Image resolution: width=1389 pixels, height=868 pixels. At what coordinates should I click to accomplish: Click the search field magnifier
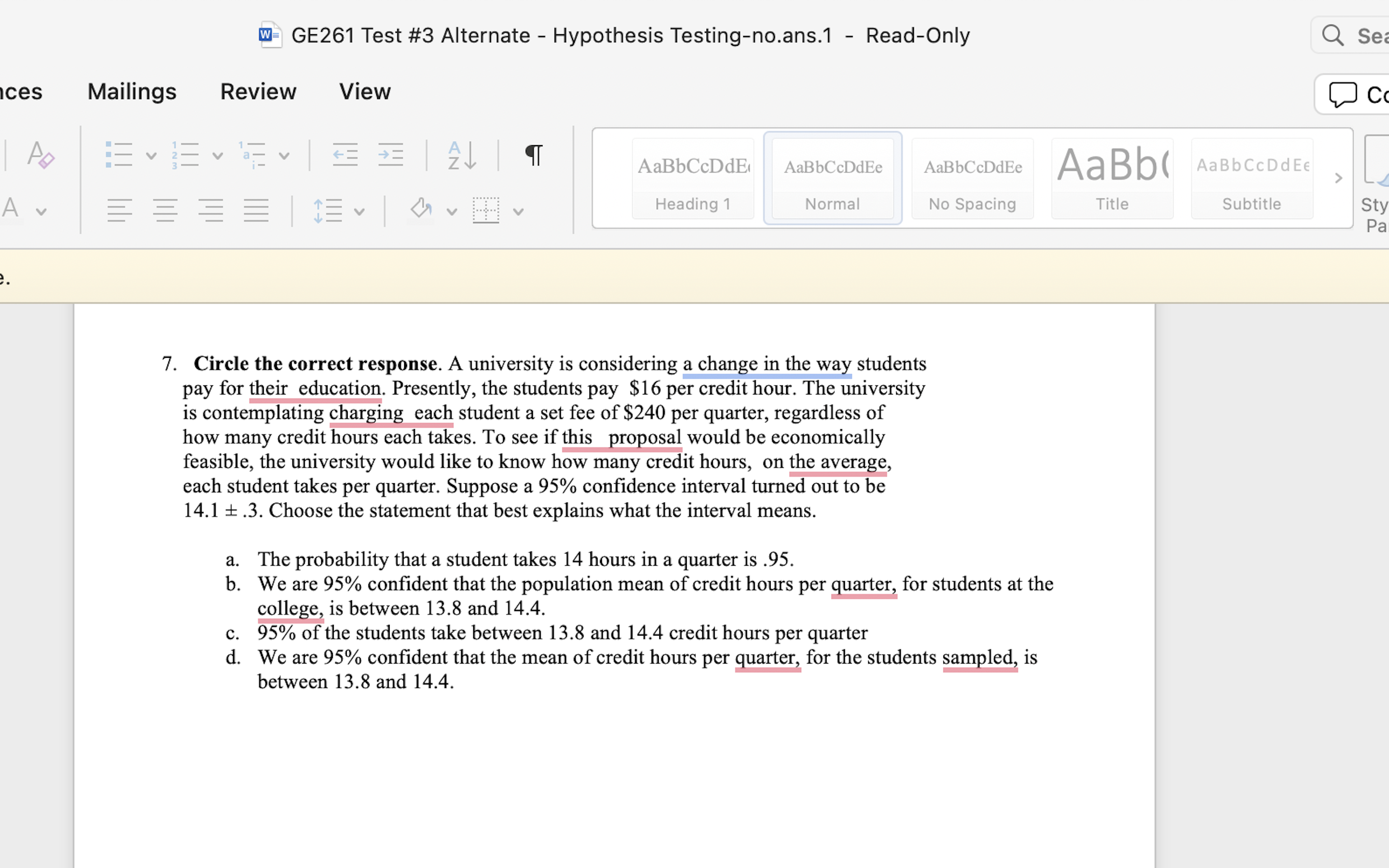tap(1333, 36)
